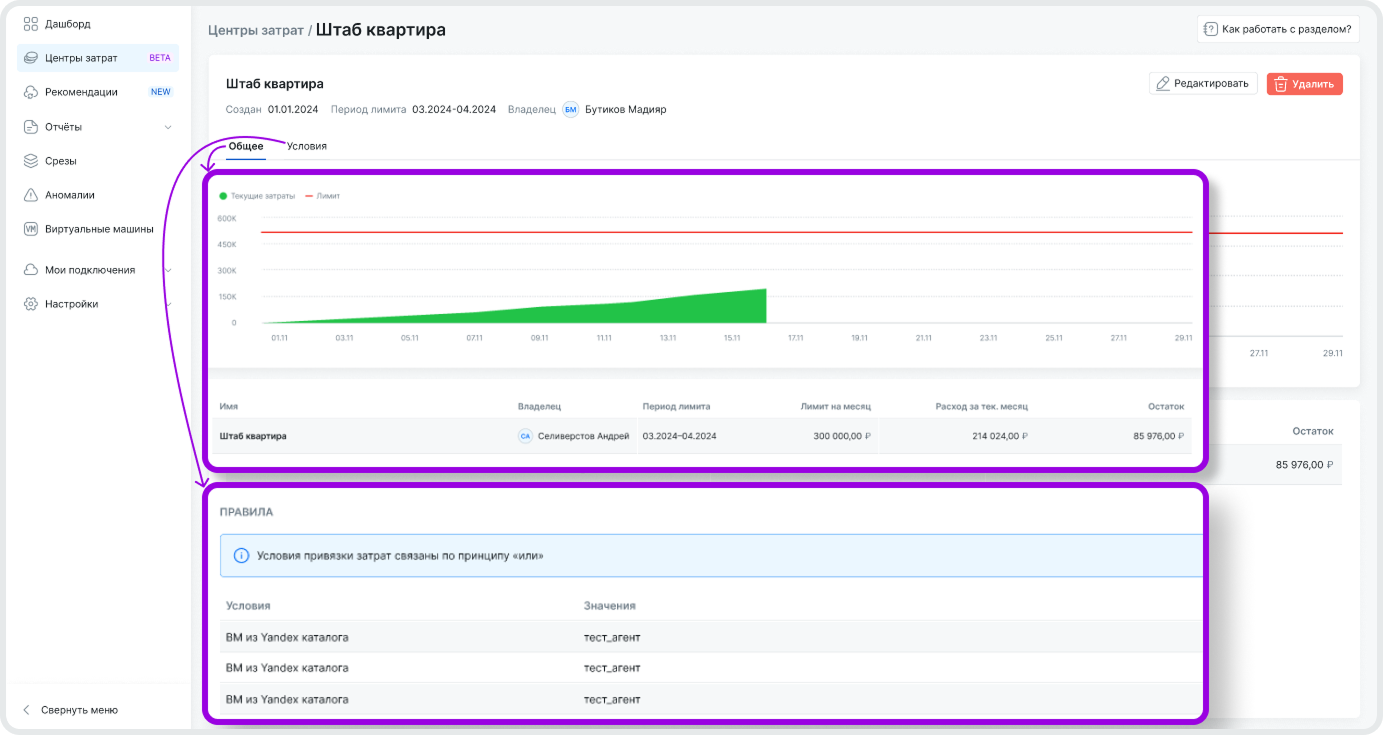Image resolution: width=1383 pixels, height=735 pixels.
Task: Toggle the Лимит legend series
Action: click(x=322, y=196)
